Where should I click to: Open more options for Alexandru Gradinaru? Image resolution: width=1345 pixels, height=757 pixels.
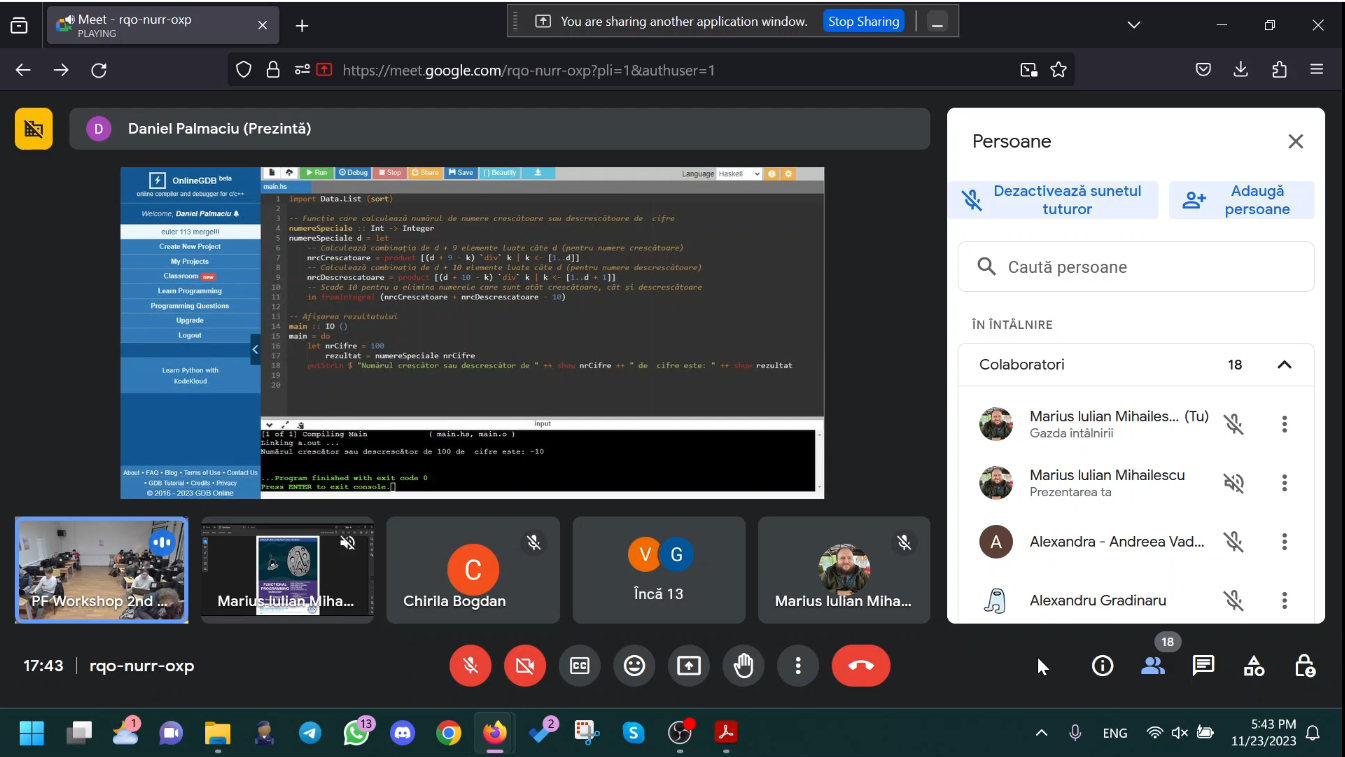pyautogui.click(x=1284, y=601)
